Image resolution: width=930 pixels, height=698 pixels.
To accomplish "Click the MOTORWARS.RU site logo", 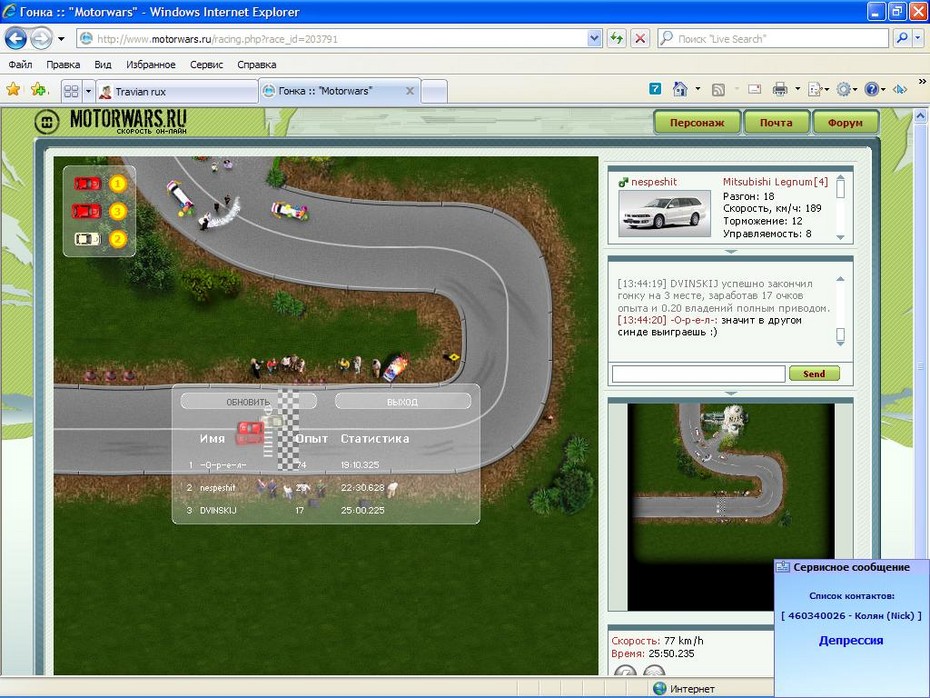I will click(111, 121).
